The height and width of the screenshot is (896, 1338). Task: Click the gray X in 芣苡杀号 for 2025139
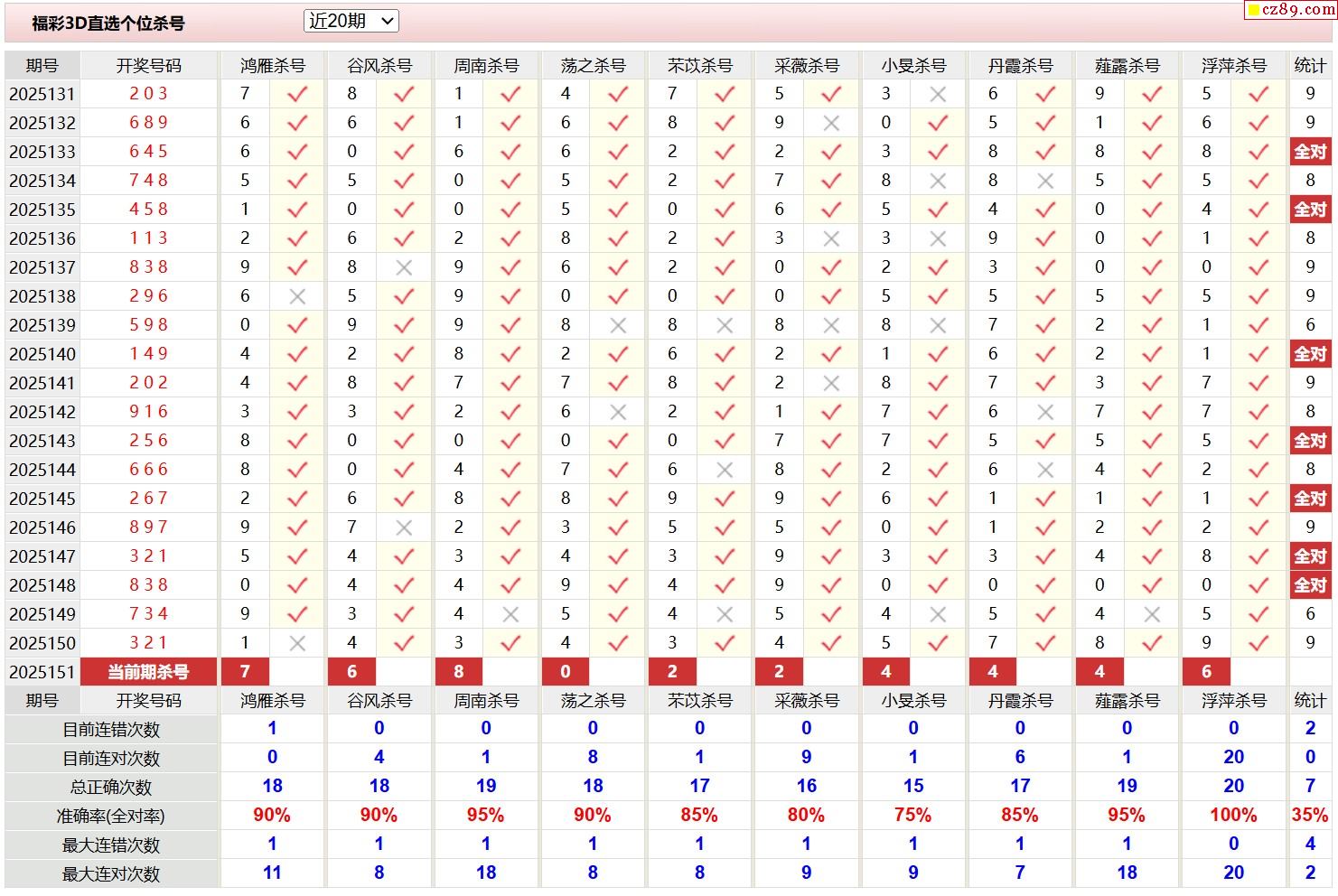click(x=725, y=325)
